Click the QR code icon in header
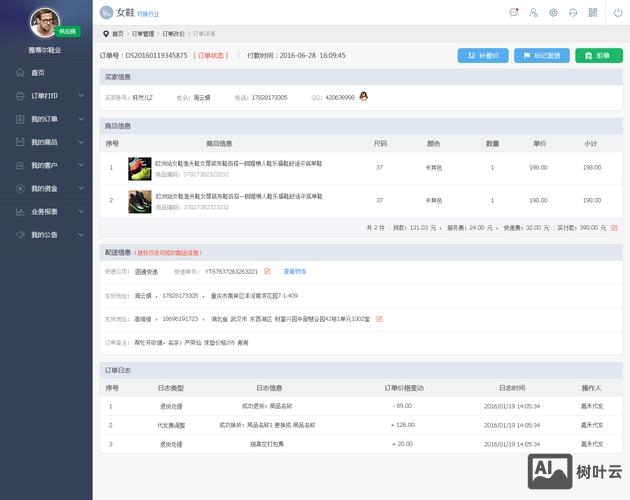Viewport: 630px width, 500px height. point(592,13)
